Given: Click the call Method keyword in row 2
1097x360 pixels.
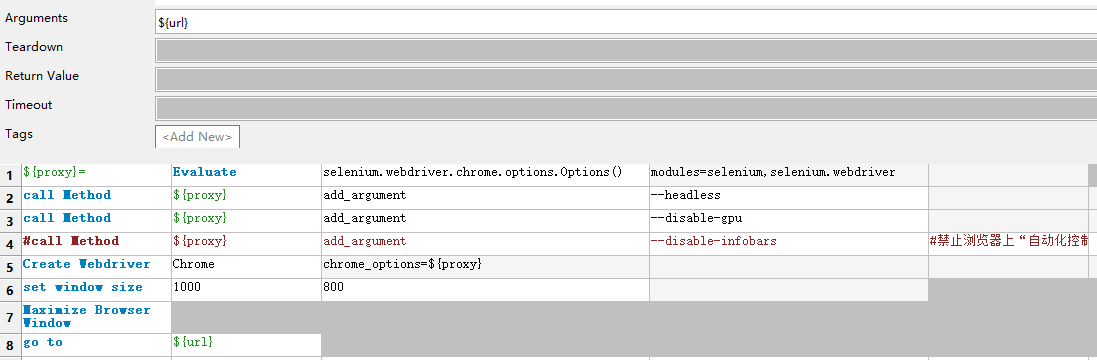Looking at the screenshot, I should (x=97, y=198).
